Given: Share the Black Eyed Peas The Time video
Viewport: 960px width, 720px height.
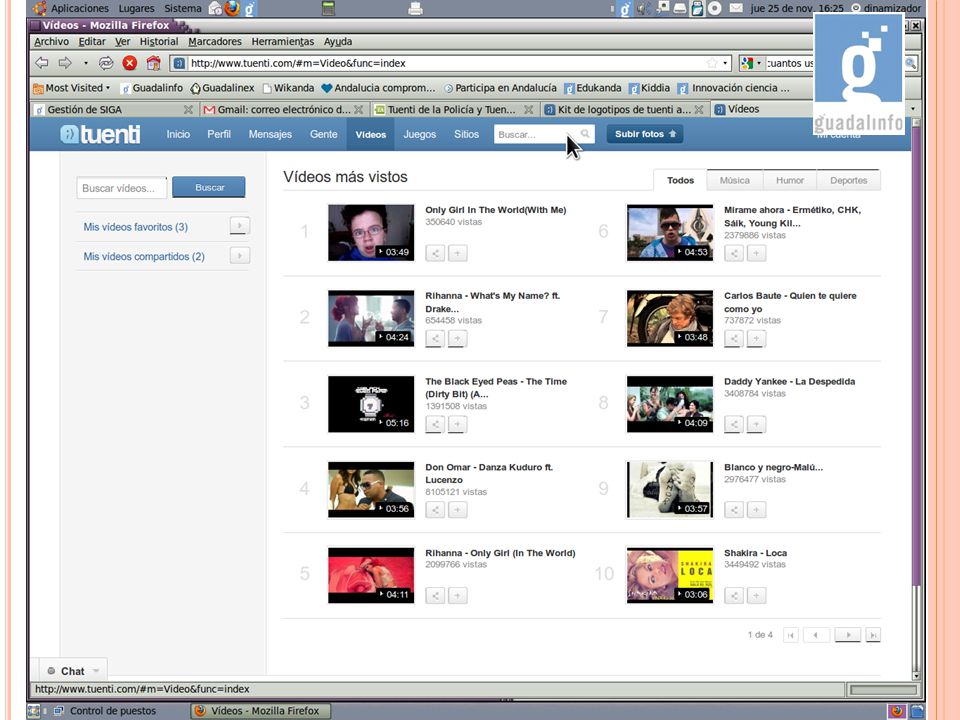Looking at the screenshot, I should click(435, 424).
